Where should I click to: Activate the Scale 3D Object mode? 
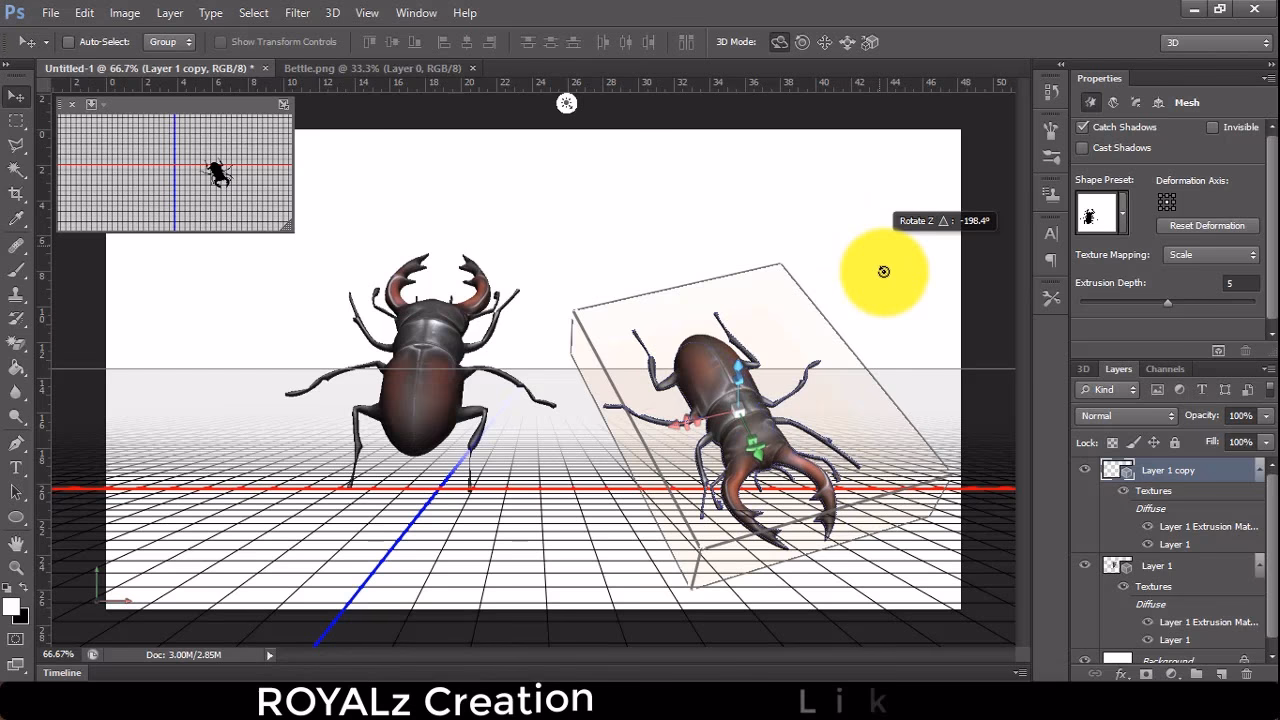point(869,42)
